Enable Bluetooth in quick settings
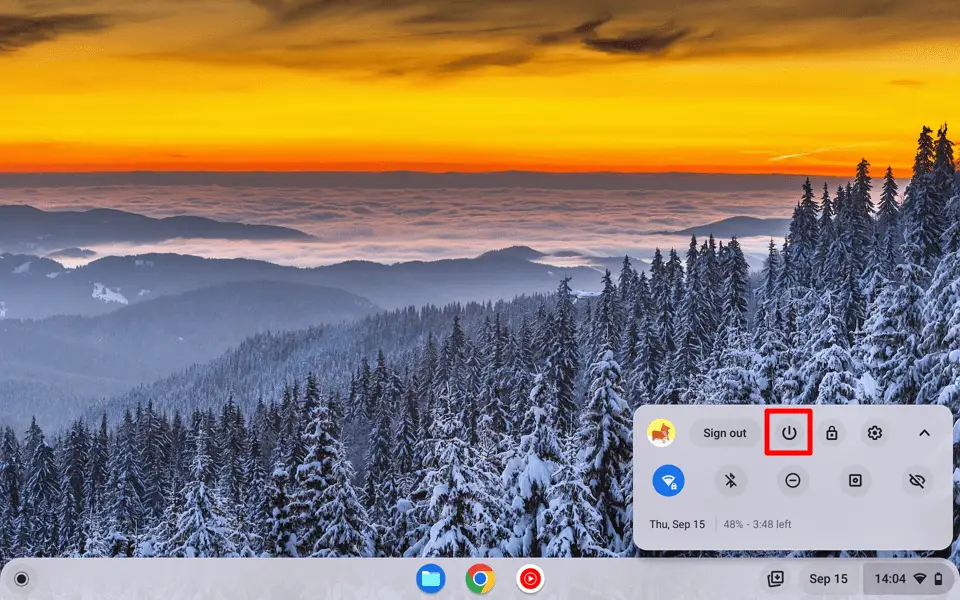Screen dimensions: 960x600 coord(731,481)
